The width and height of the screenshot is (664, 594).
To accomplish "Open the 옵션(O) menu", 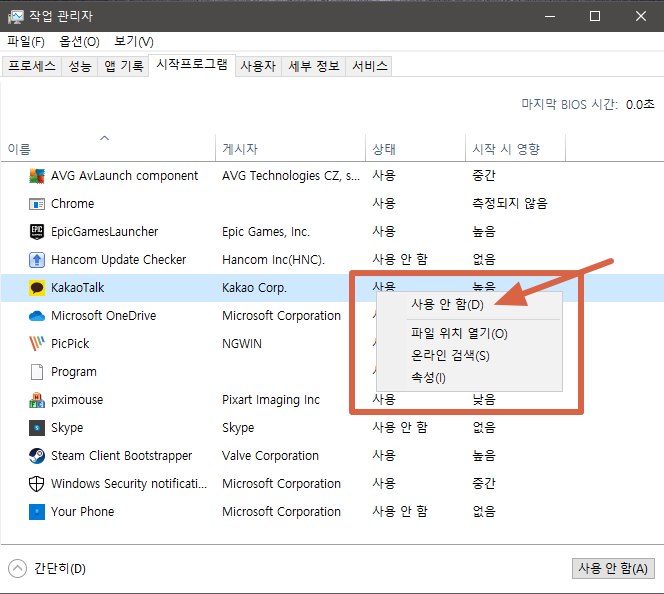I will click(79, 41).
